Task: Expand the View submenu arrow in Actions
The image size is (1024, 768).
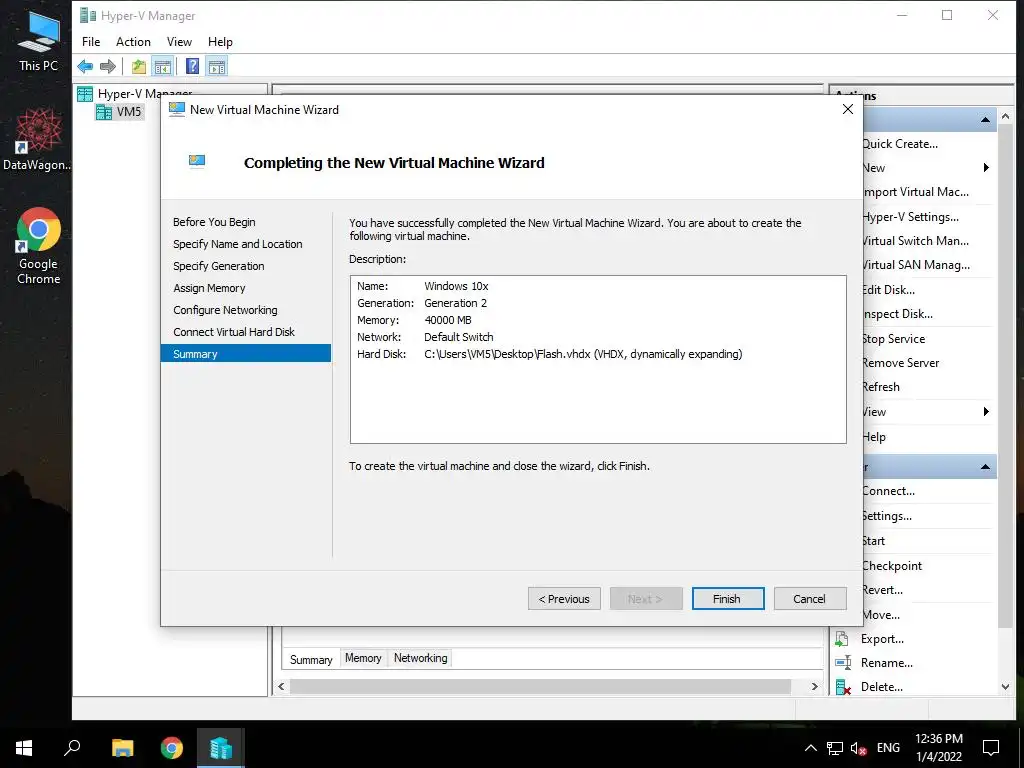Action: 986,411
